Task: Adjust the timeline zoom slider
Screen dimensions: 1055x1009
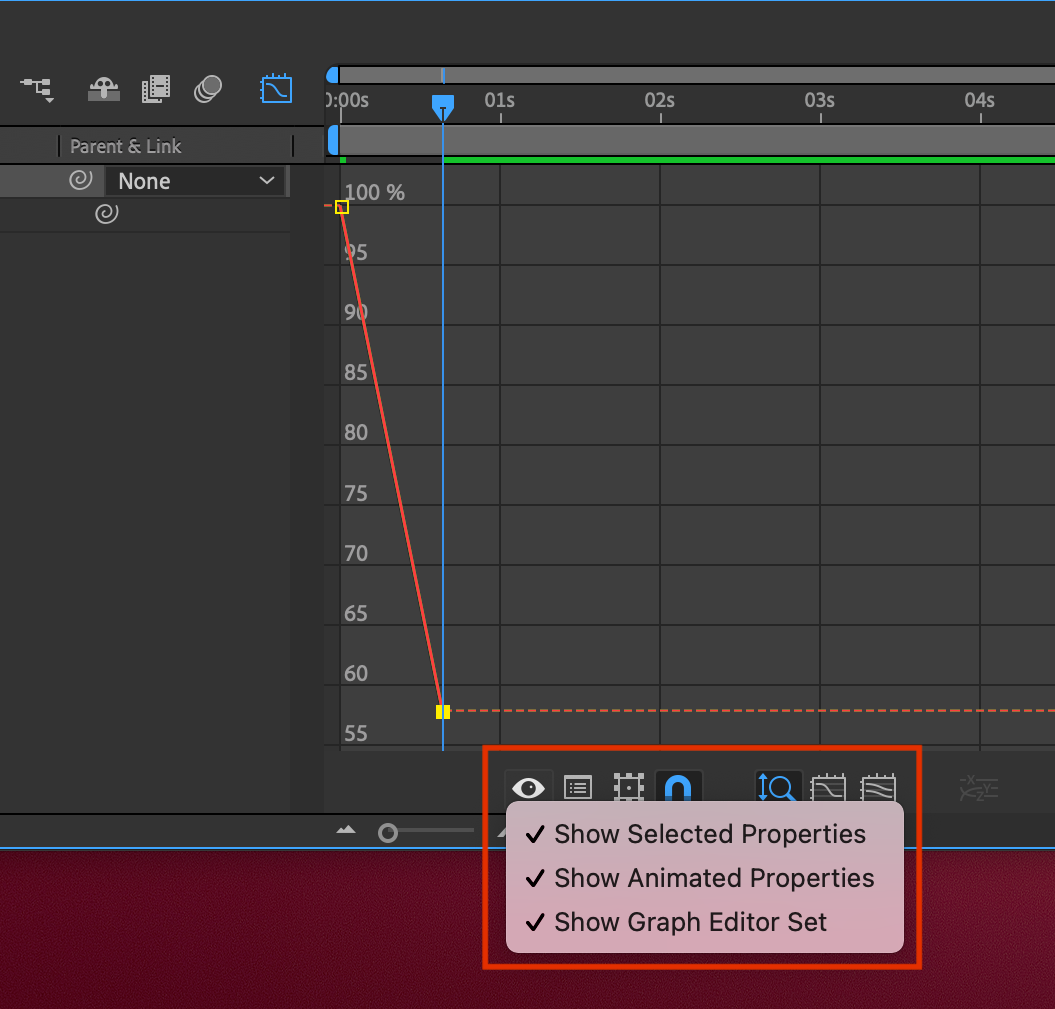Action: click(x=388, y=831)
